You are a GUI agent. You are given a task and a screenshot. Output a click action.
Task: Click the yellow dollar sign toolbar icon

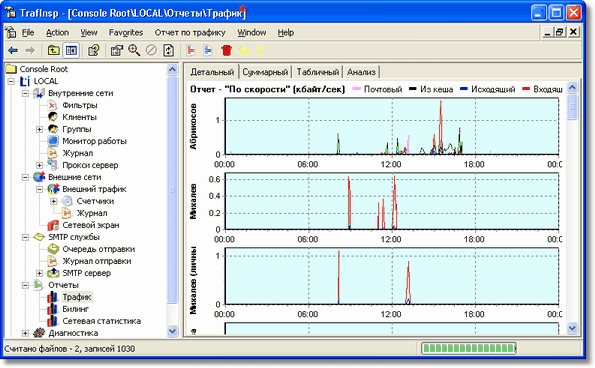(260, 50)
